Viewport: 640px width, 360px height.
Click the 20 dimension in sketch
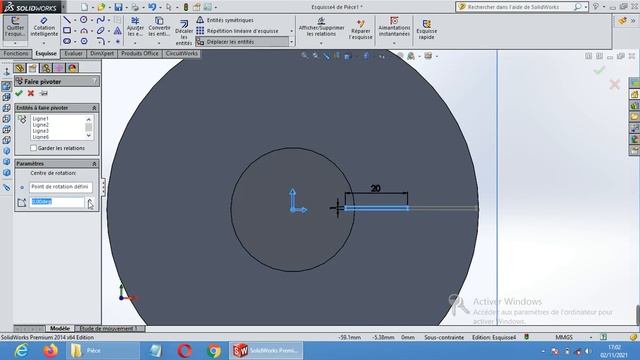coord(376,189)
